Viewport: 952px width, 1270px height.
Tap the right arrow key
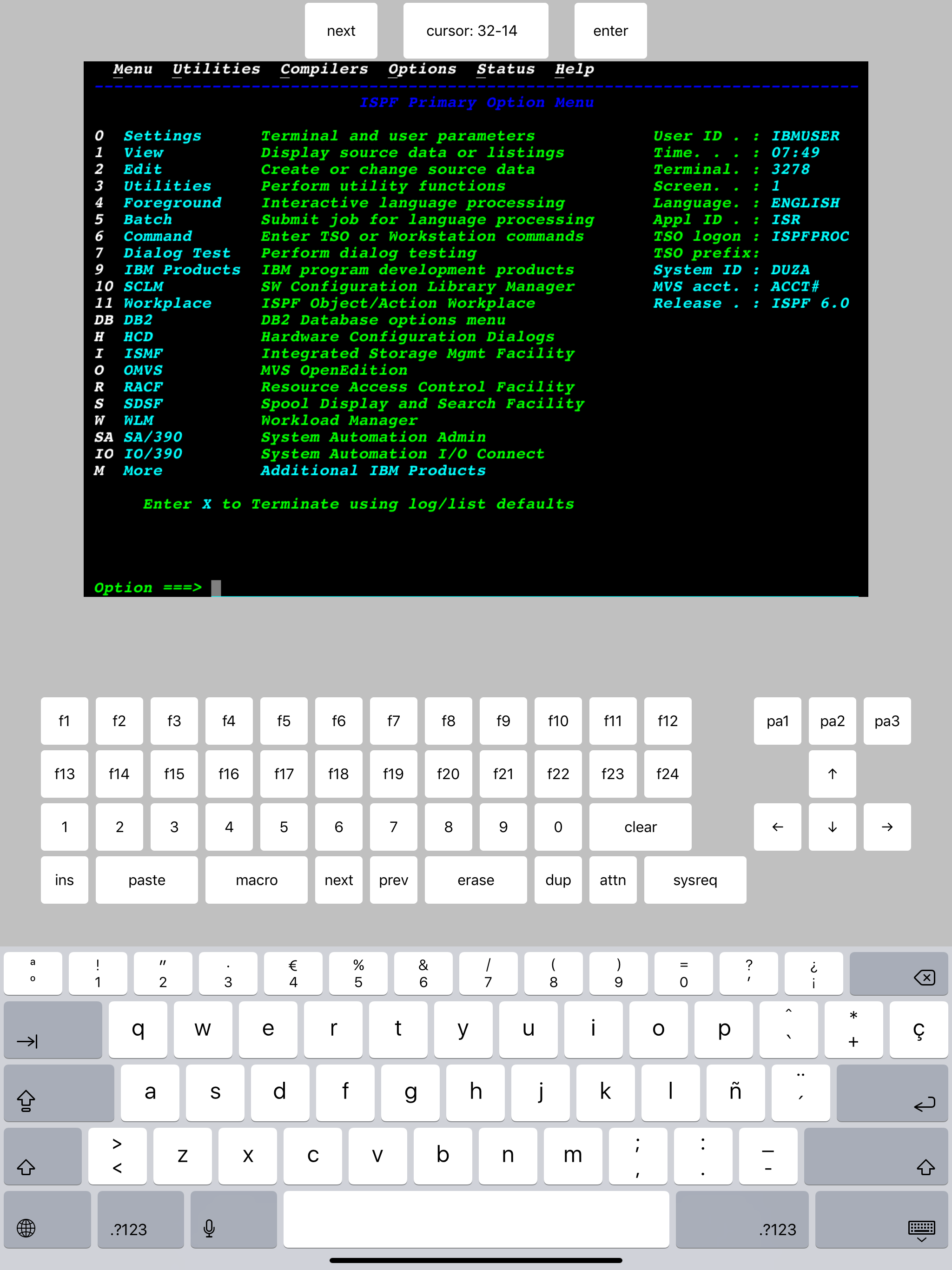[x=886, y=826]
